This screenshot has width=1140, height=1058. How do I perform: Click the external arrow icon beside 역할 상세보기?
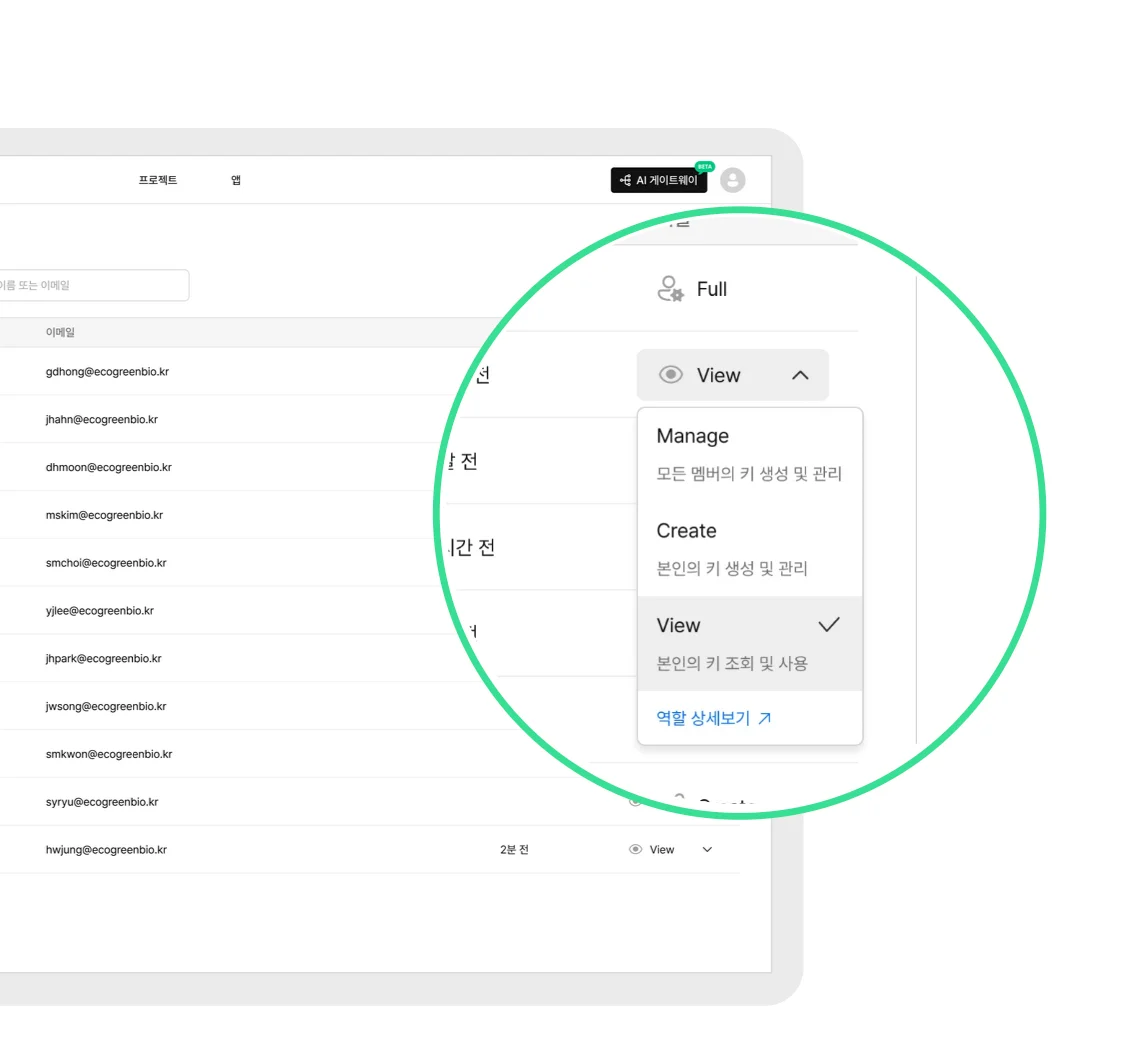[x=764, y=718]
